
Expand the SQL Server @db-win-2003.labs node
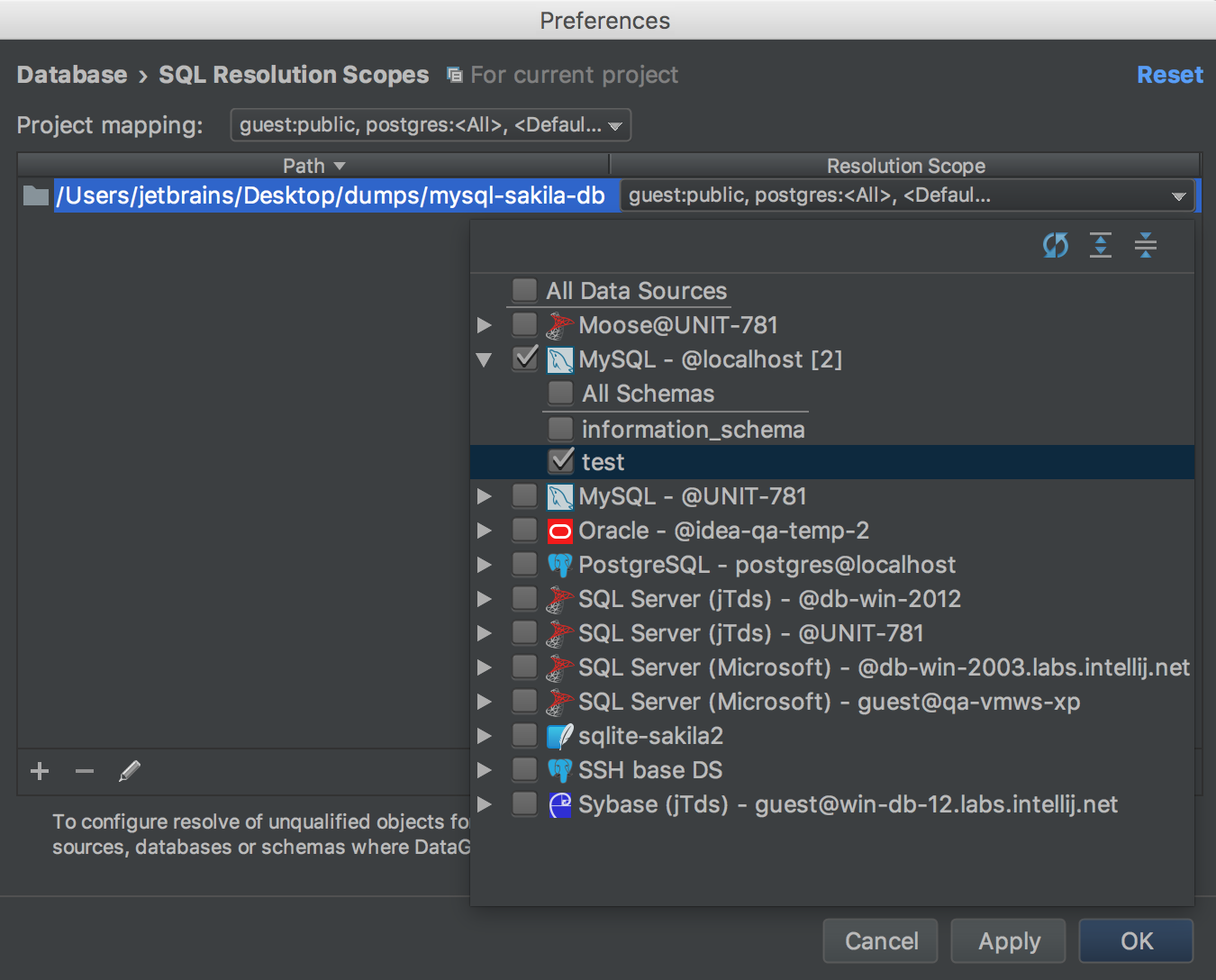point(485,667)
